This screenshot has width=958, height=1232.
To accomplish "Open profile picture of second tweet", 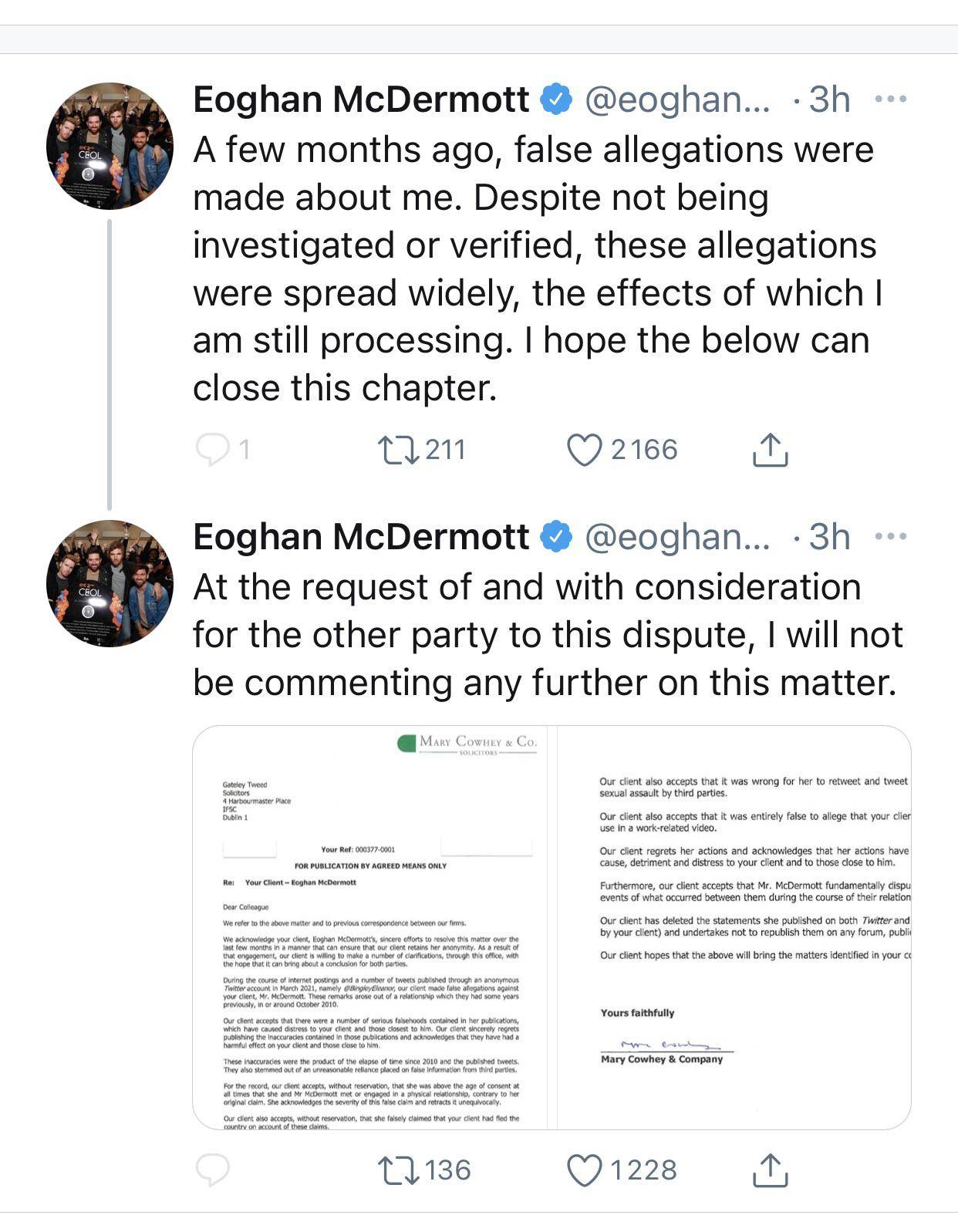I will click(110, 583).
